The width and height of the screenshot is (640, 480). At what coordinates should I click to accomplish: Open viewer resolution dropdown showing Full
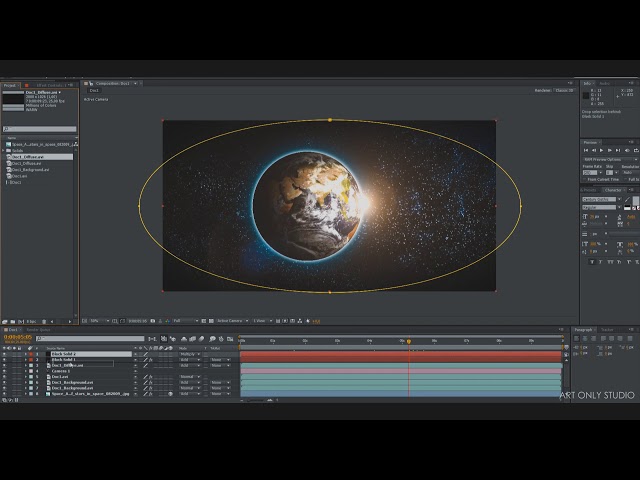[186, 321]
